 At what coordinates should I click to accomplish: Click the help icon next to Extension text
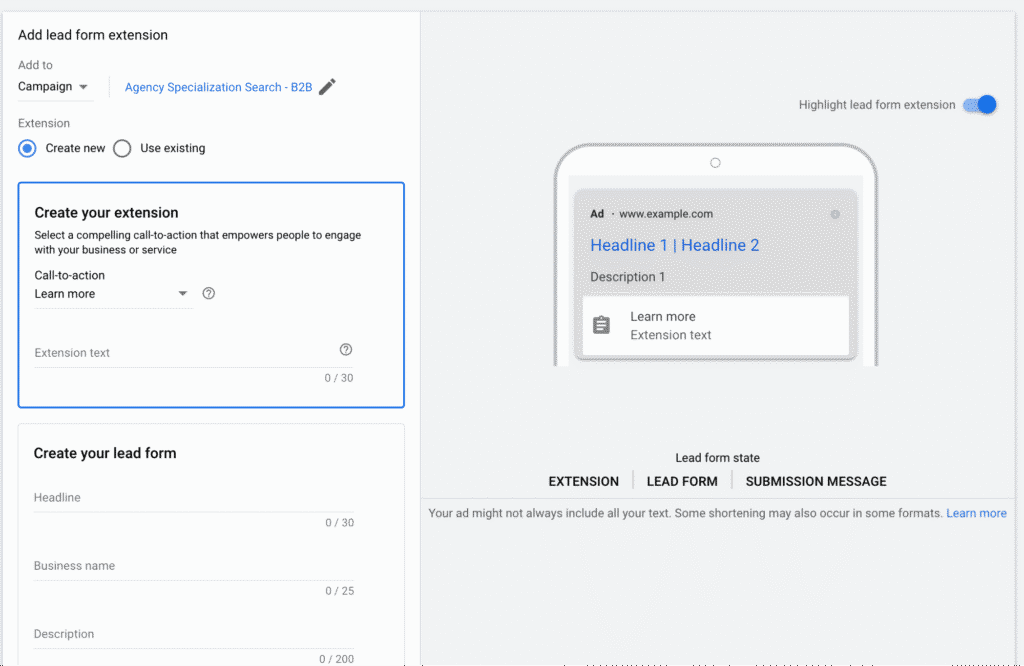point(346,349)
